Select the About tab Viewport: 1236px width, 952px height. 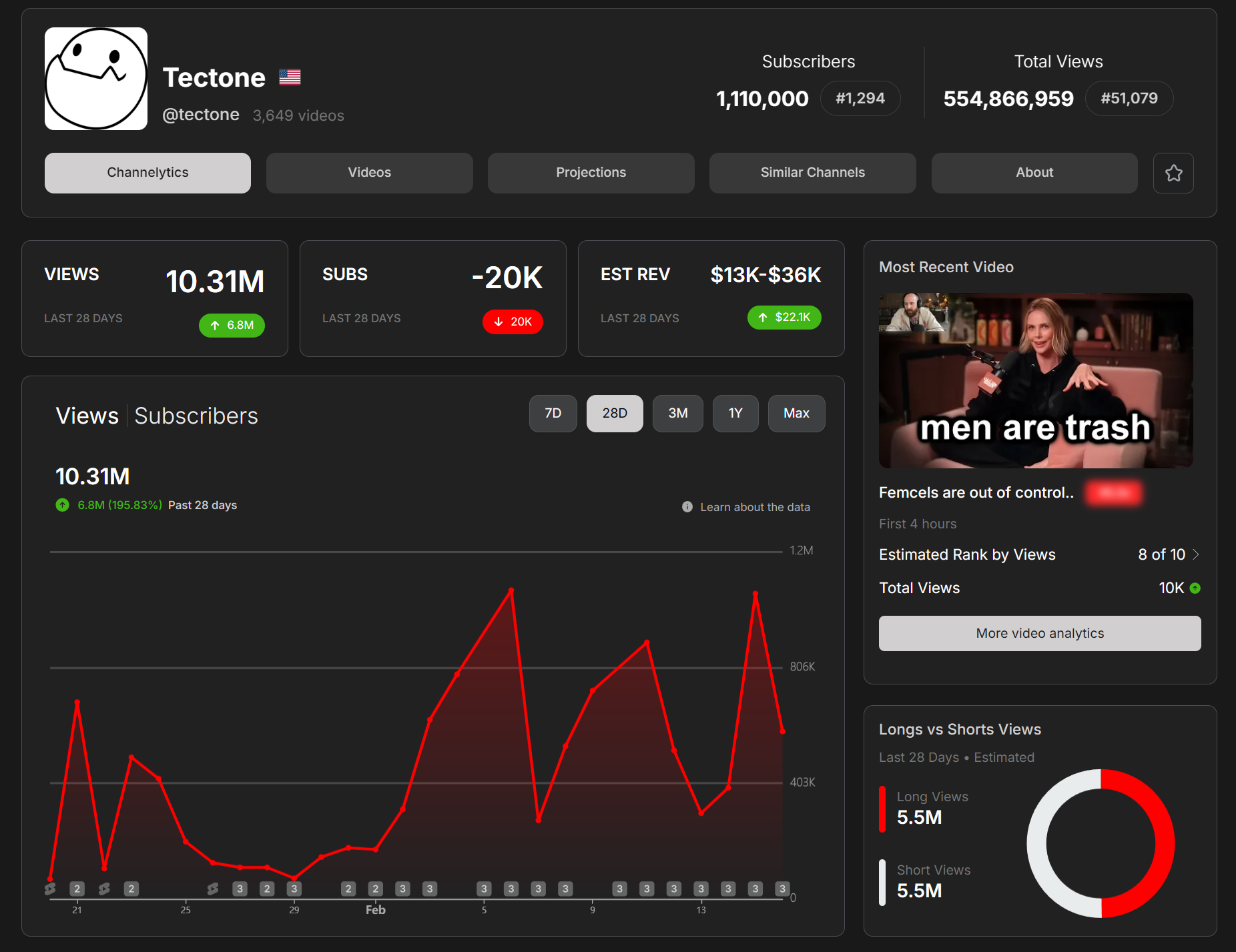tap(1034, 173)
